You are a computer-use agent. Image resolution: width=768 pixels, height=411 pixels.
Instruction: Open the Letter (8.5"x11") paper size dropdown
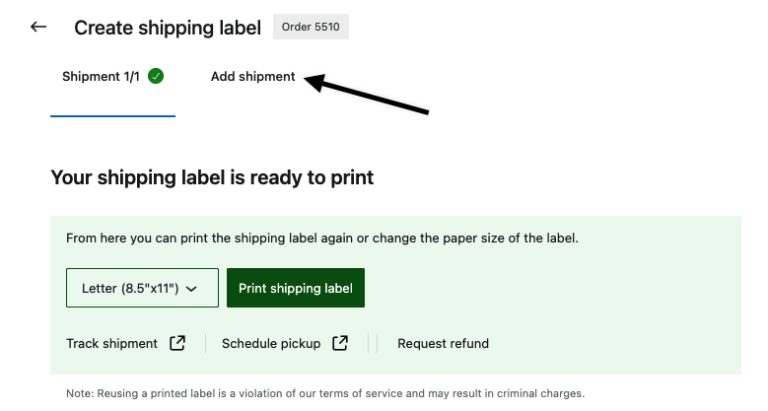point(138,288)
